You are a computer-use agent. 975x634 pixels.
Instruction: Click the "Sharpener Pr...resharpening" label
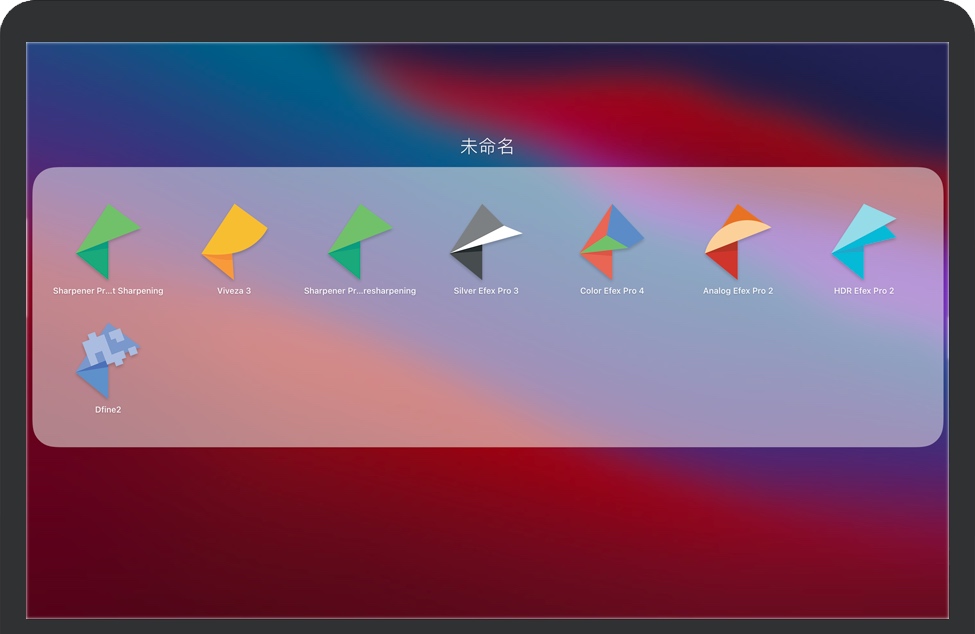pos(360,291)
